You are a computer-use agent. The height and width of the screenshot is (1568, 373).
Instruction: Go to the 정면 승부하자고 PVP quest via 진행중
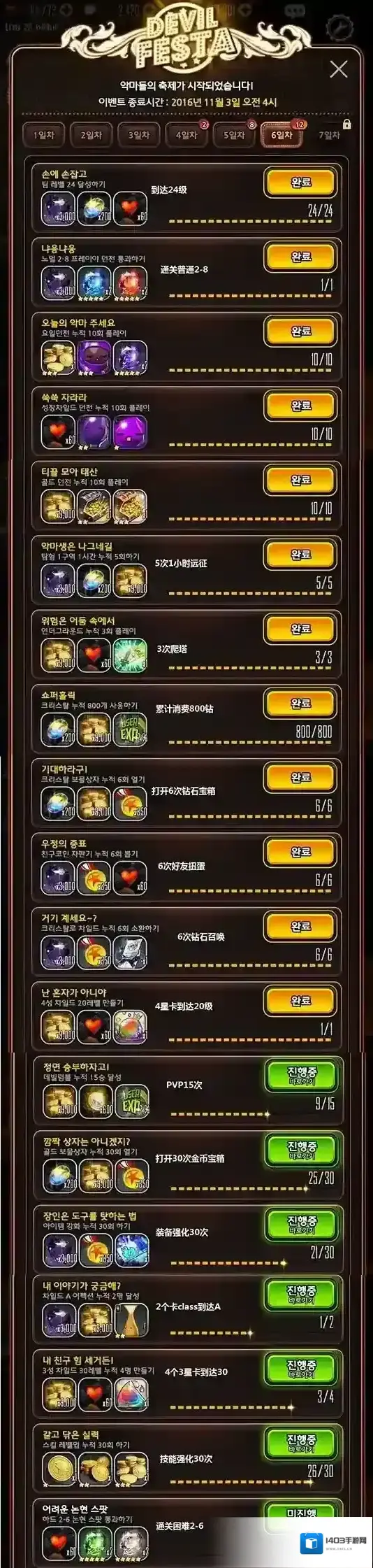(302, 1076)
